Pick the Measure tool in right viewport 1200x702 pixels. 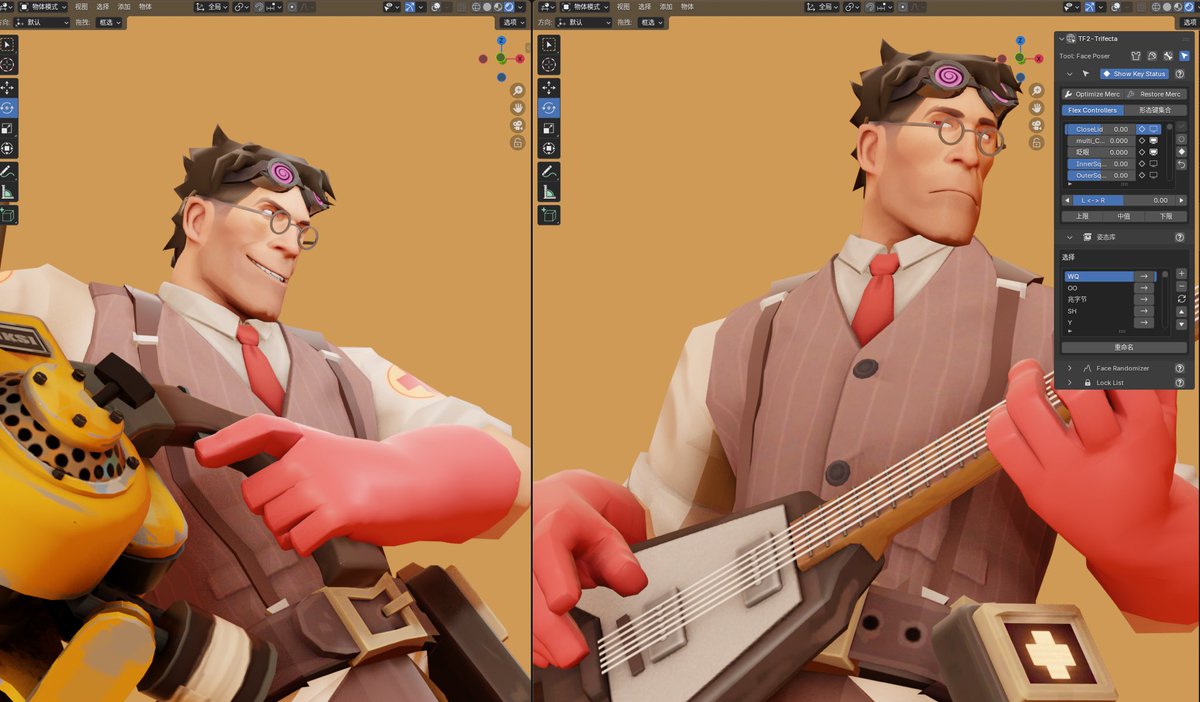click(549, 192)
